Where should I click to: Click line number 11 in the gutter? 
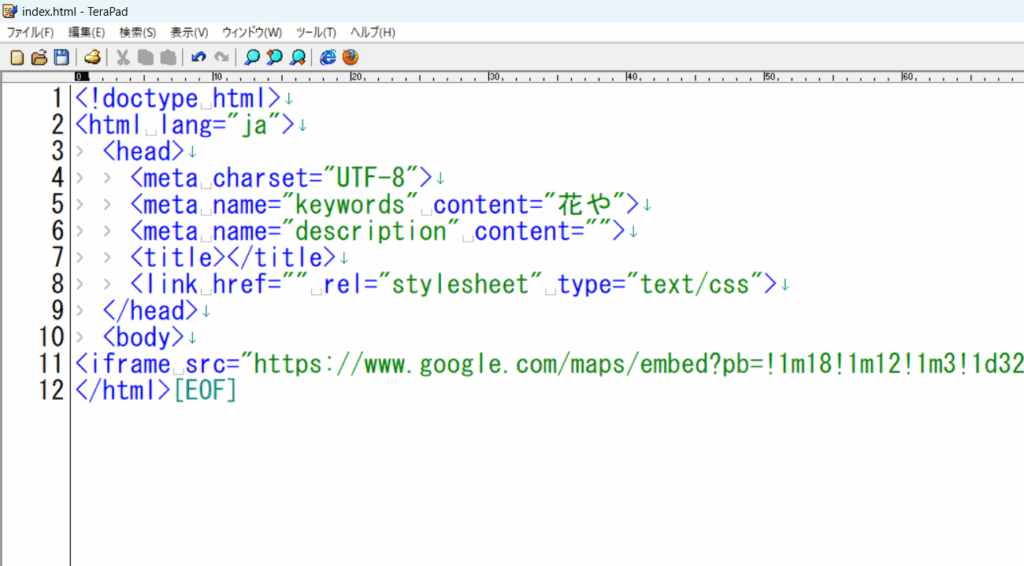point(51,362)
